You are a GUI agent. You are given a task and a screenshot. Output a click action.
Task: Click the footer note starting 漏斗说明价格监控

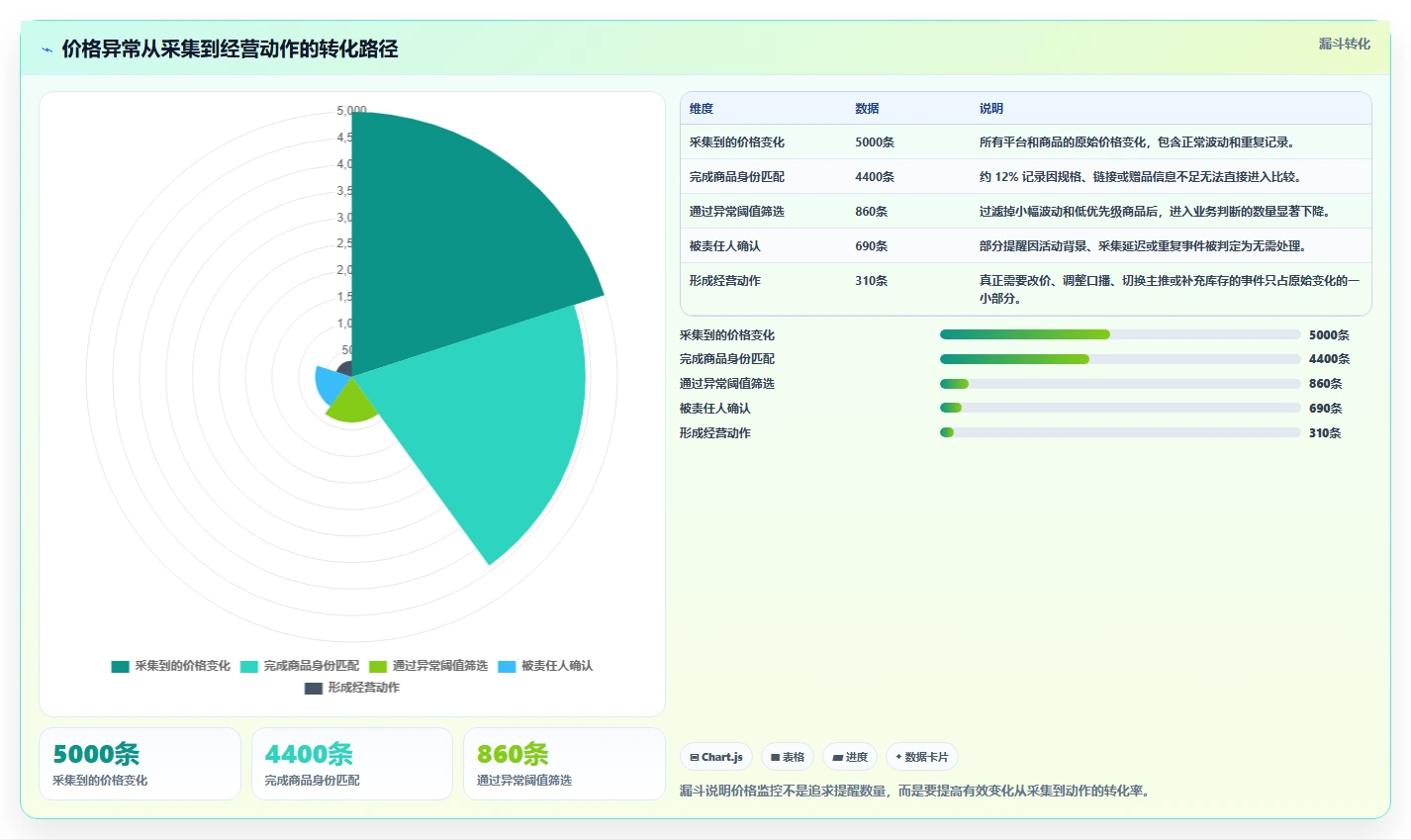(x=916, y=791)
